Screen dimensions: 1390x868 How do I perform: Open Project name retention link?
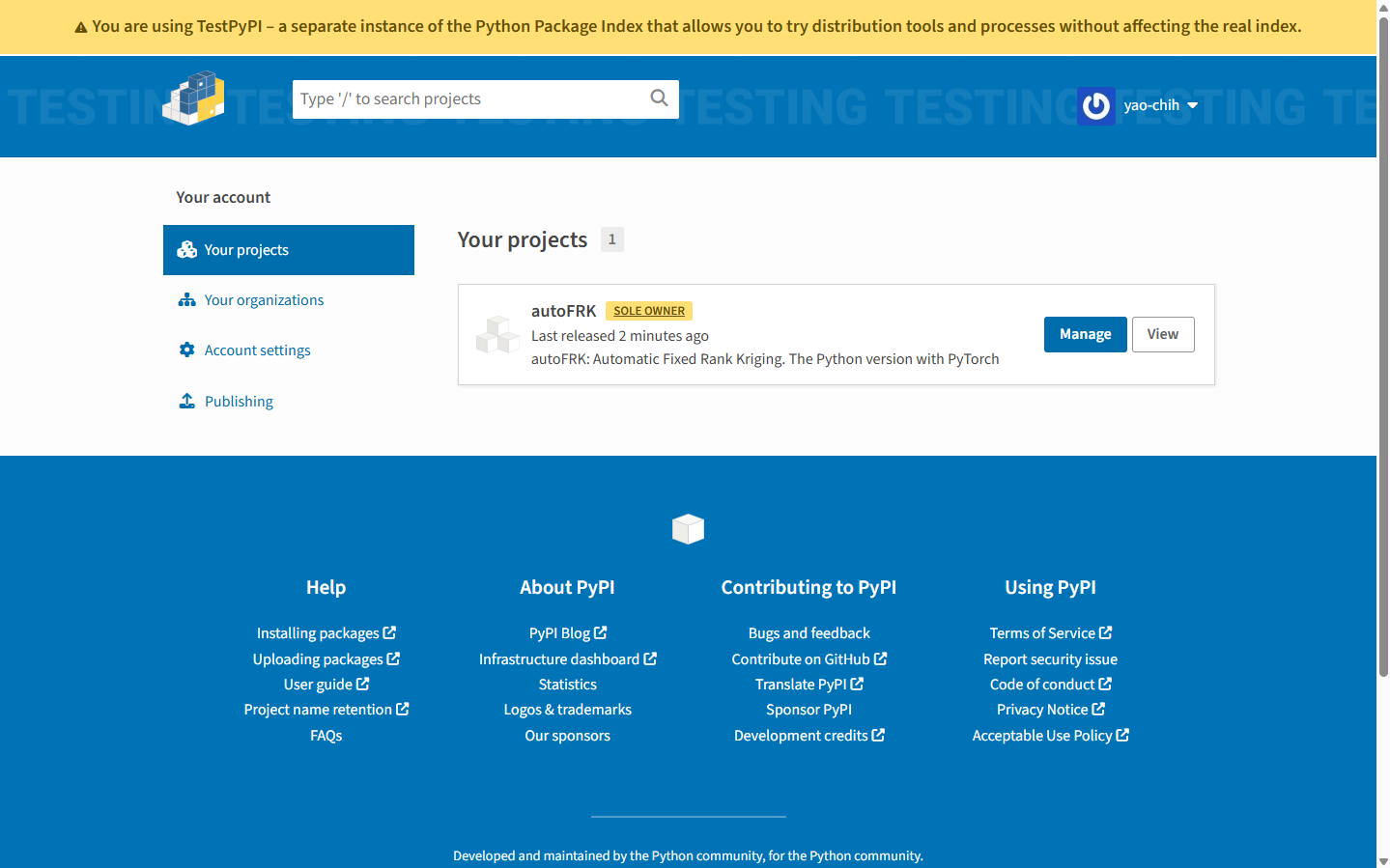coord(326,710)
